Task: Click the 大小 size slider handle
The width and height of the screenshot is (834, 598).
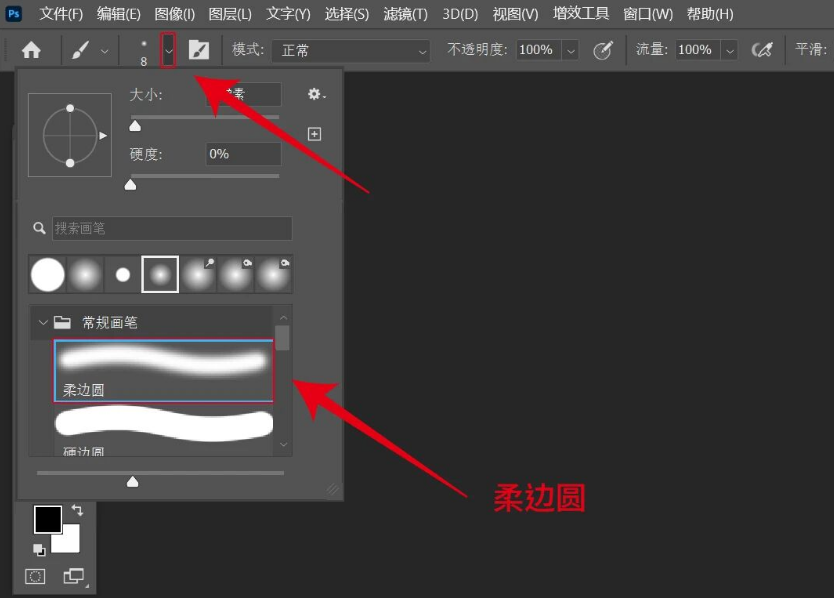Action: click(135, 126)
